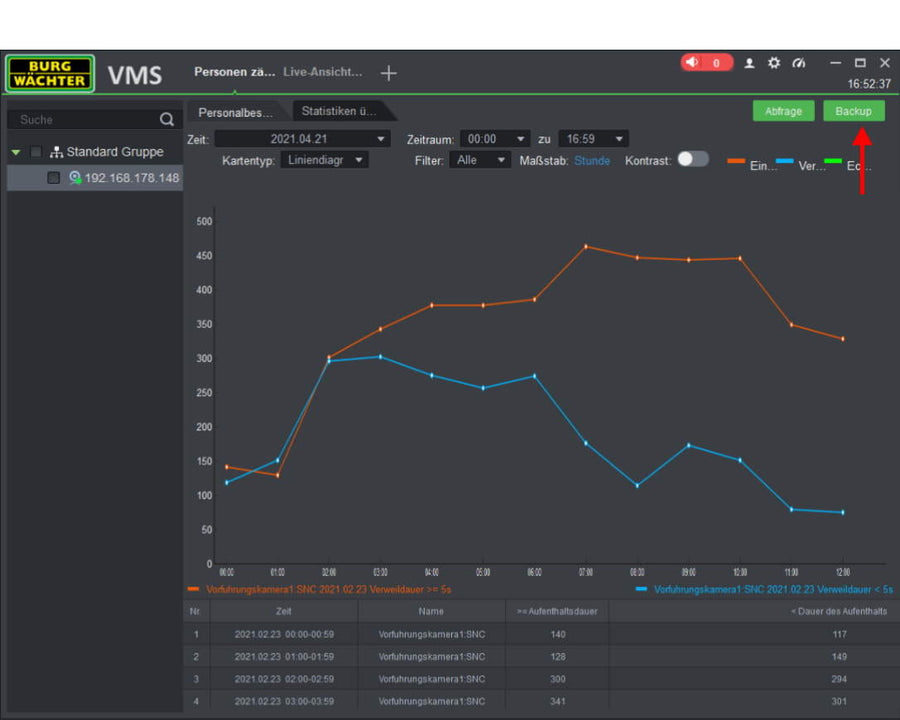Toggle the Kontrast switch
The width and height of the screenshot is (900, 720).
[x=692, y=159]
